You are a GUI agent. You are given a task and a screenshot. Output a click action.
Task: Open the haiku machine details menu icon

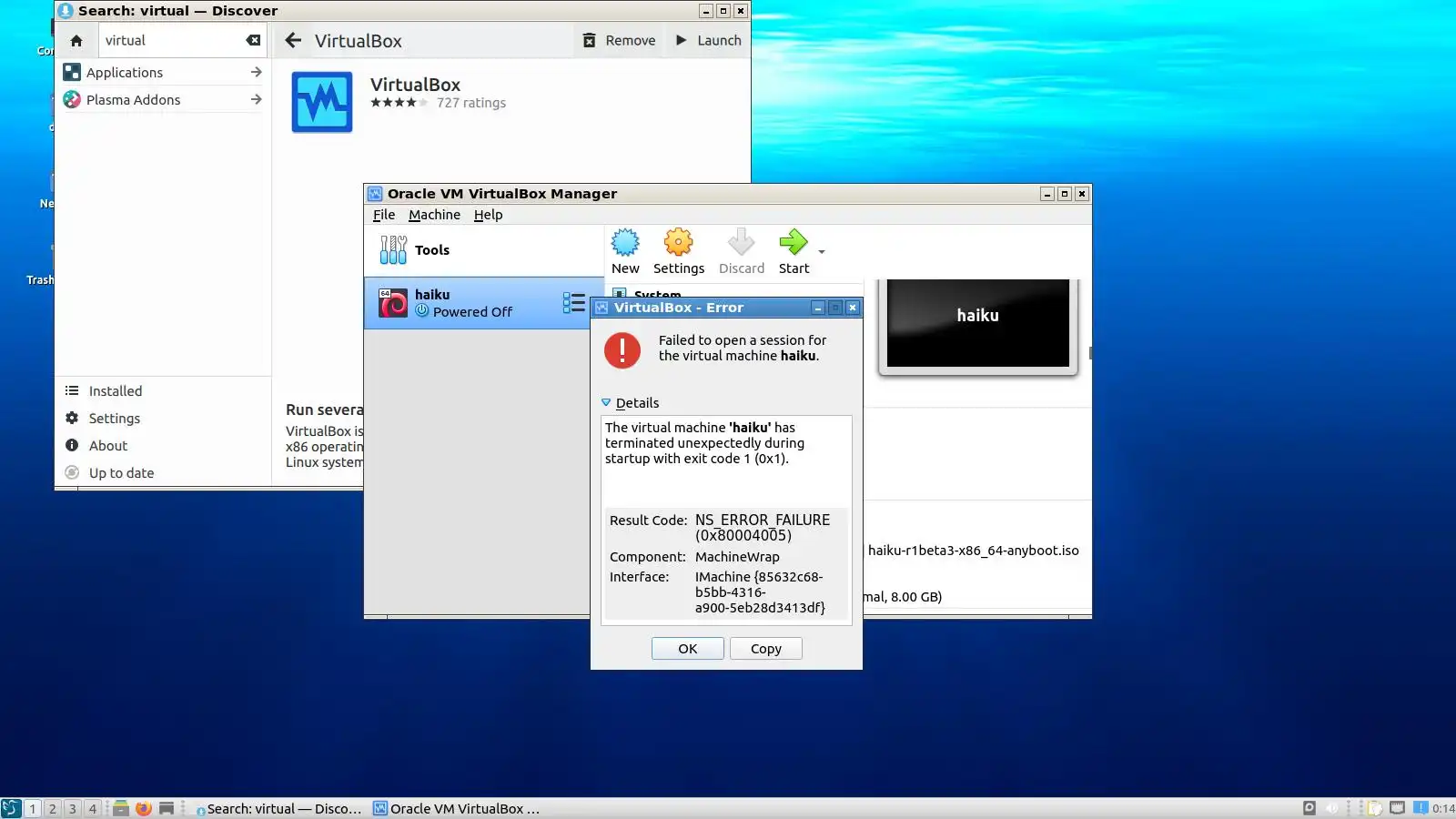click(573, 303)
